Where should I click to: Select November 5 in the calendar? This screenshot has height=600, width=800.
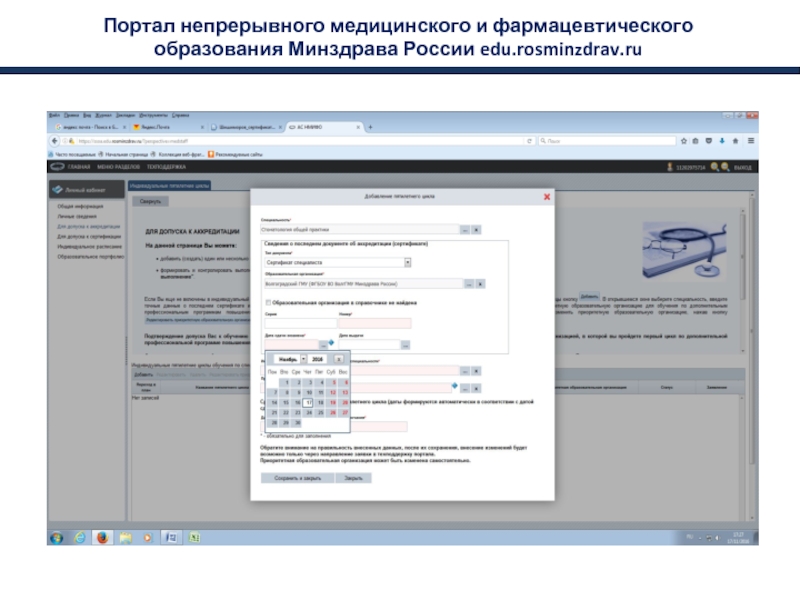point(333,382)
